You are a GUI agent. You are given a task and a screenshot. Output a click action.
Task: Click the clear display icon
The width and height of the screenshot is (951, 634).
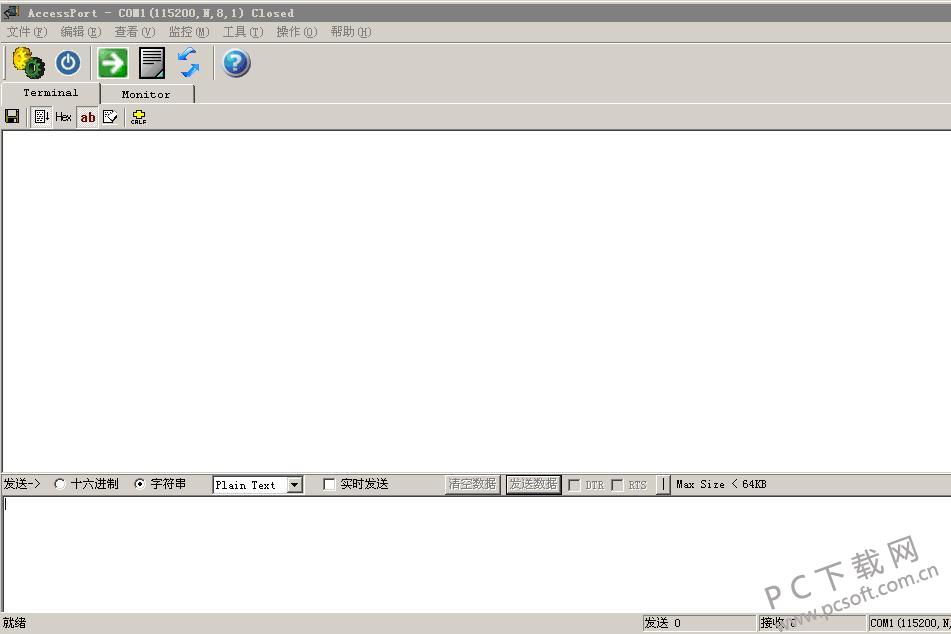[110, 116]
